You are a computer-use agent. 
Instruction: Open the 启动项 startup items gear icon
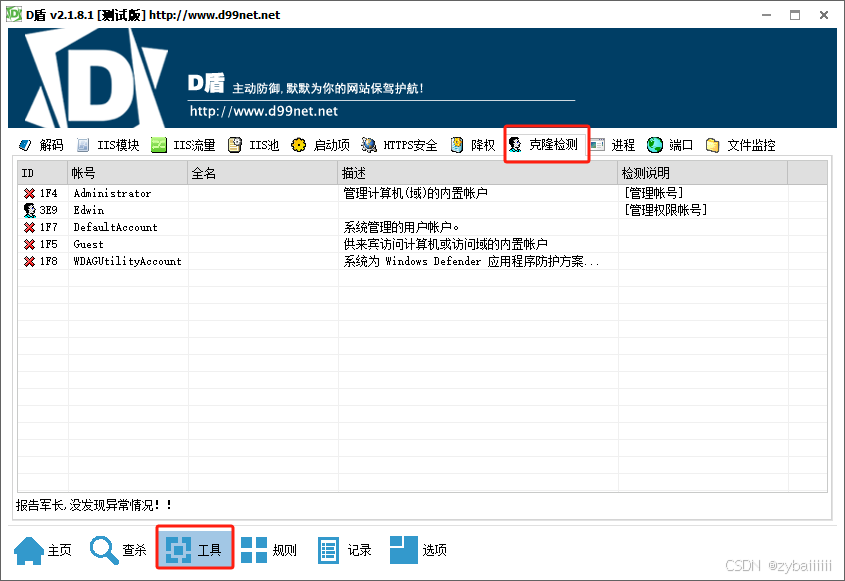point(298,145)
